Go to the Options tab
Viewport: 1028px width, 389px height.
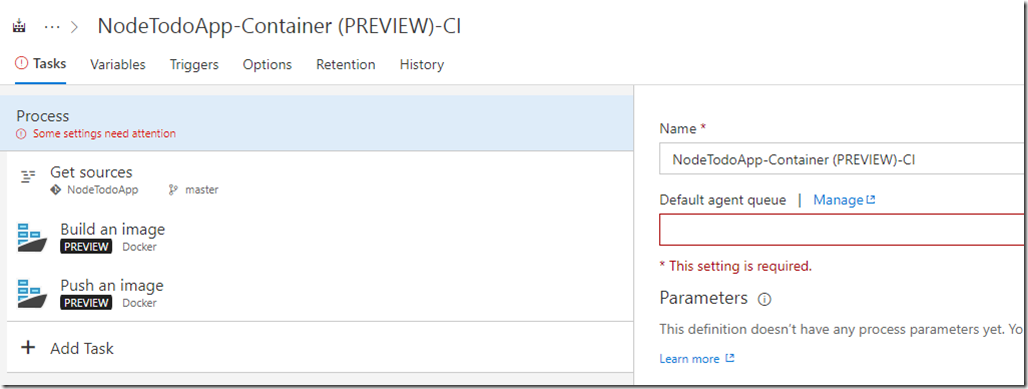pyautogui.click(x=267, y=64)
